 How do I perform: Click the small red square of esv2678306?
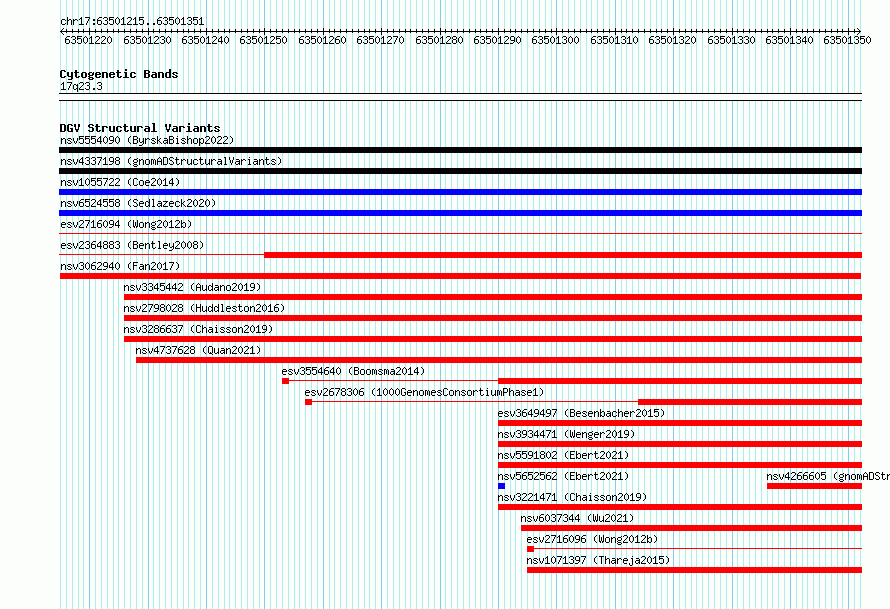[x=309, y=402]
